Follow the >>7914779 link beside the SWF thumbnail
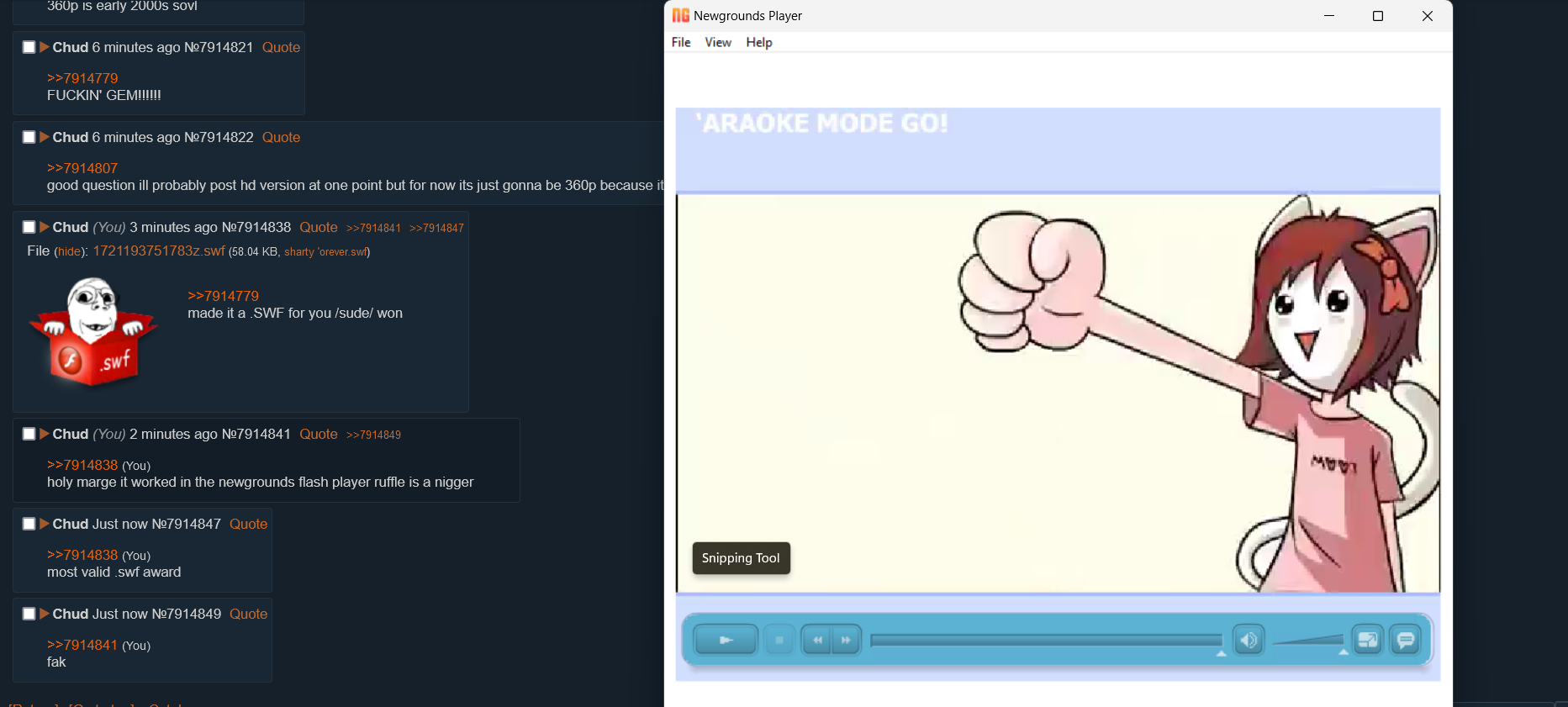 pos(223,296)
